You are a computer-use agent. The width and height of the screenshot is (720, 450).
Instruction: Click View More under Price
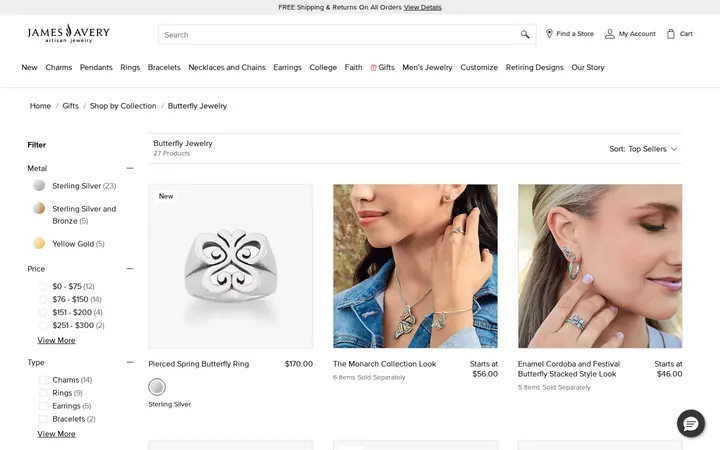pyautogui.click(x=56, y=340)
